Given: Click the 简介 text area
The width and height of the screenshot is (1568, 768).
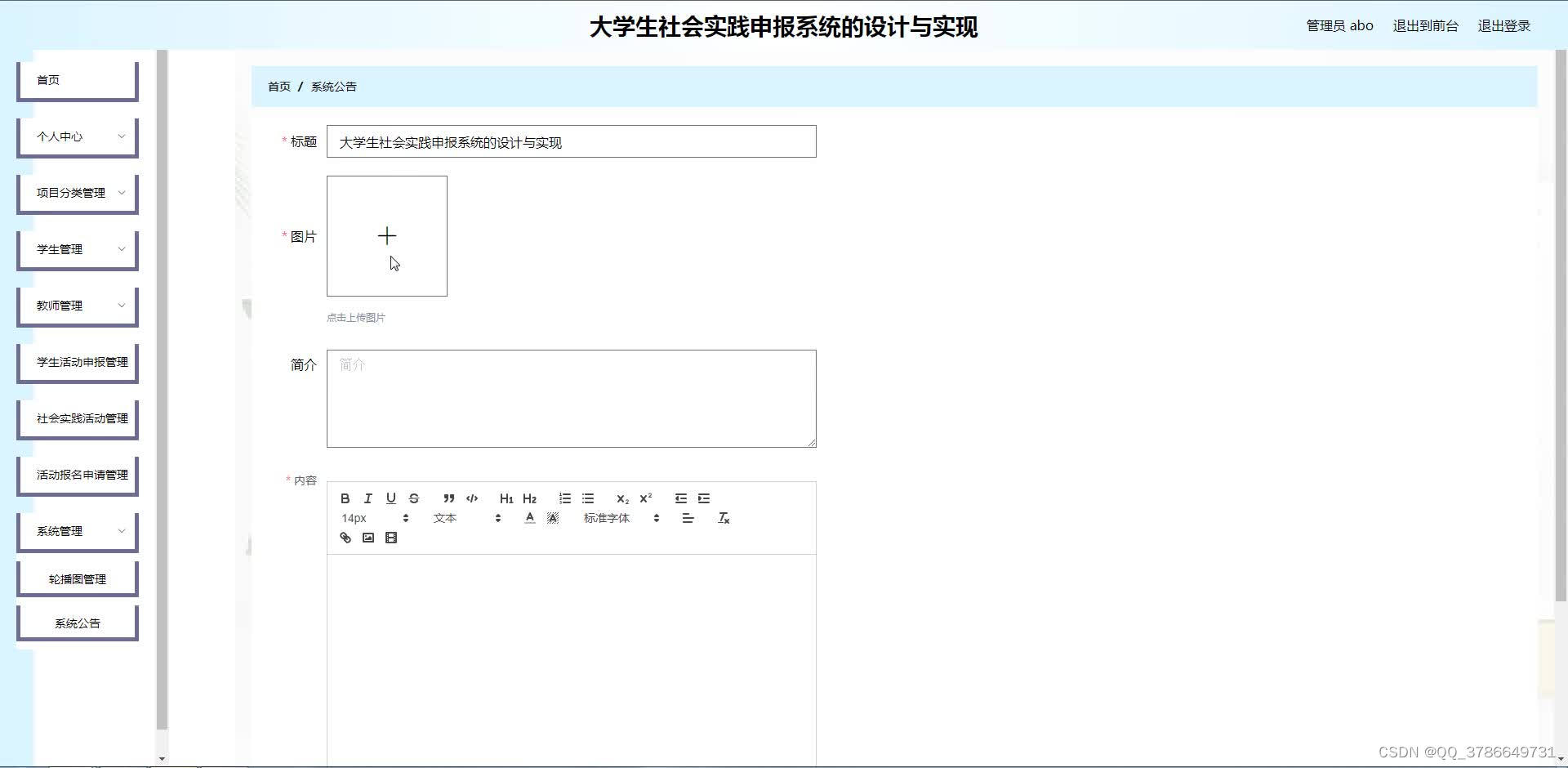Looking at the screenshot, I should point(571,399).
